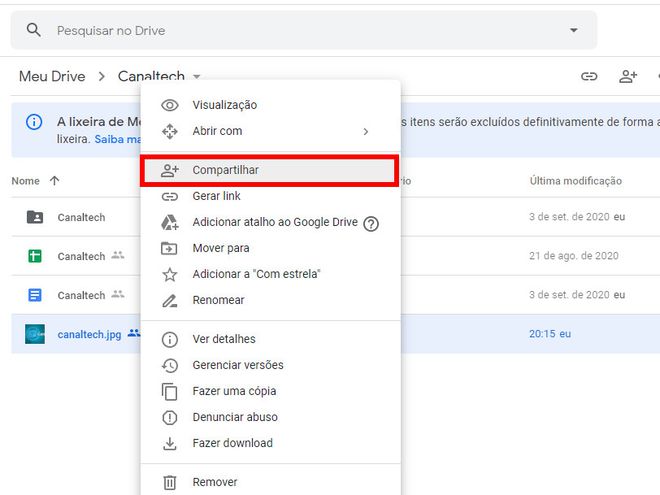Click the blue Docs file icon

click(35, 295)
